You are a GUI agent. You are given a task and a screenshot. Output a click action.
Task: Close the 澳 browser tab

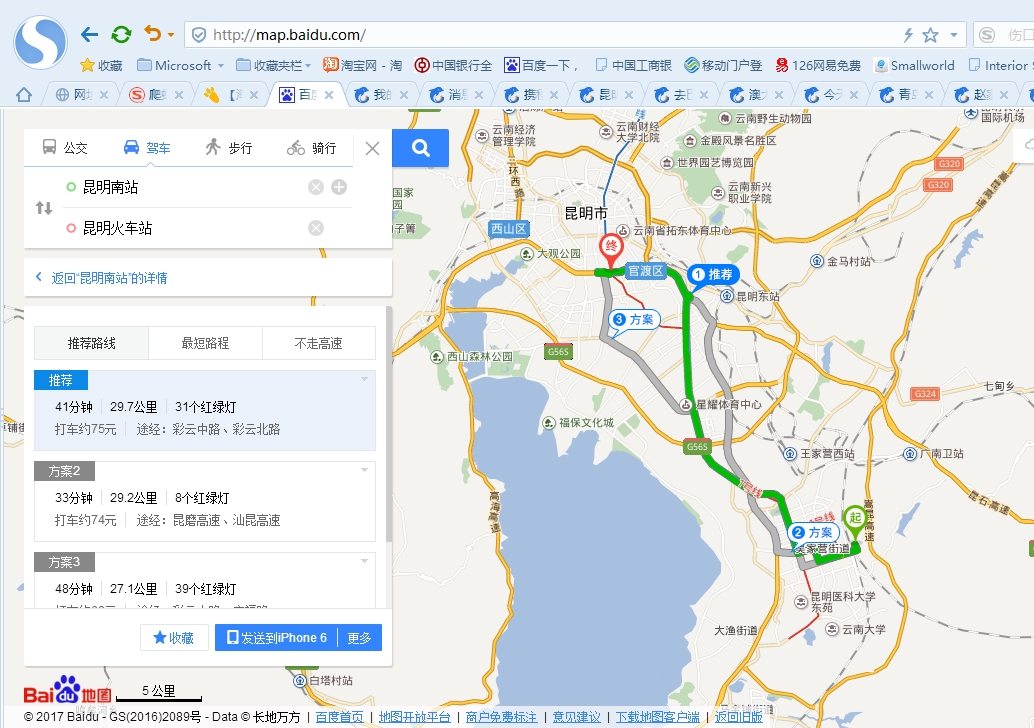pos(779,95)
